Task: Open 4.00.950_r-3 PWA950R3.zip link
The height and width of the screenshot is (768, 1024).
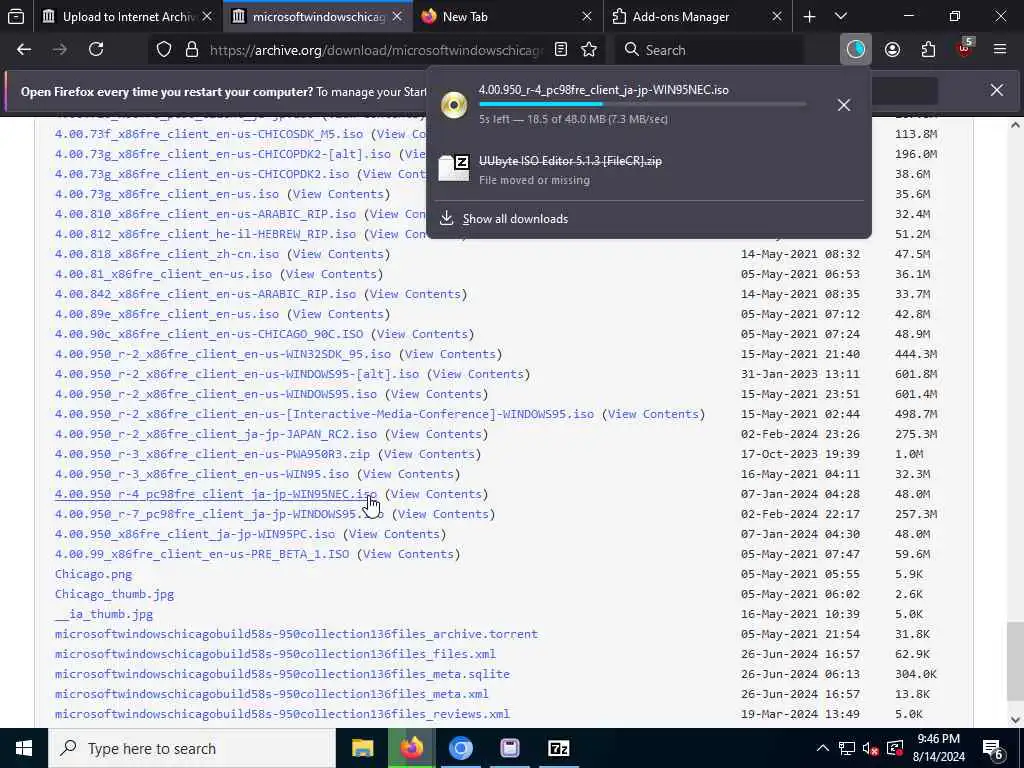Action: (212, 455)
